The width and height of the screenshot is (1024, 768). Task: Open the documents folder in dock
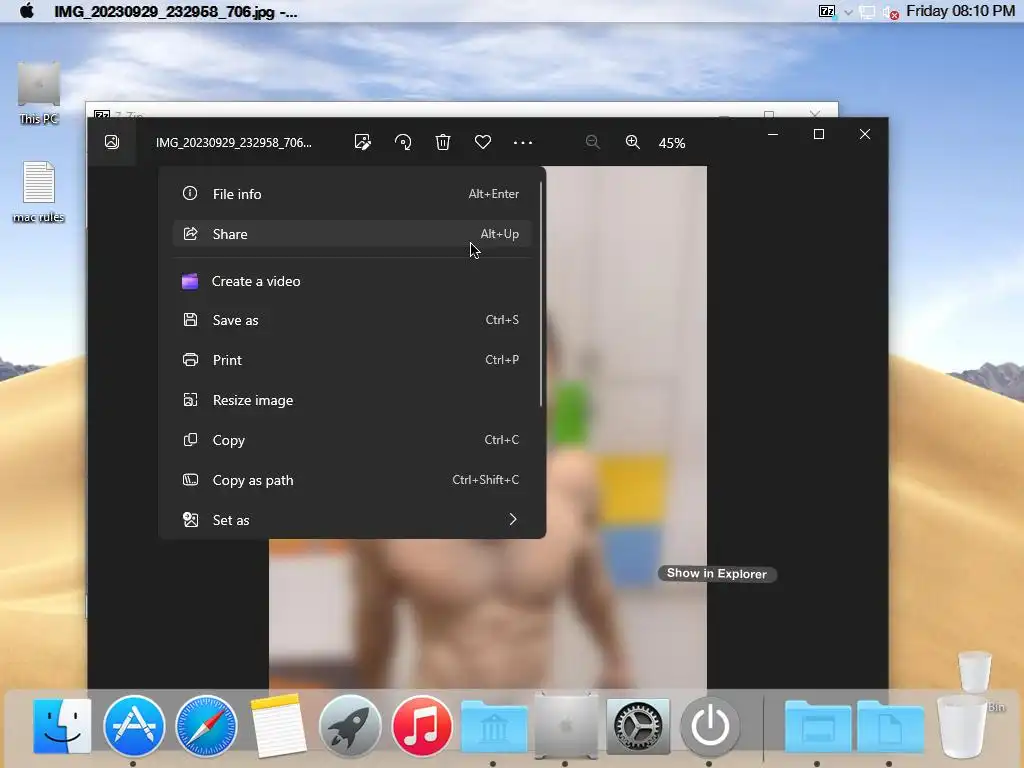click(889, 726)
